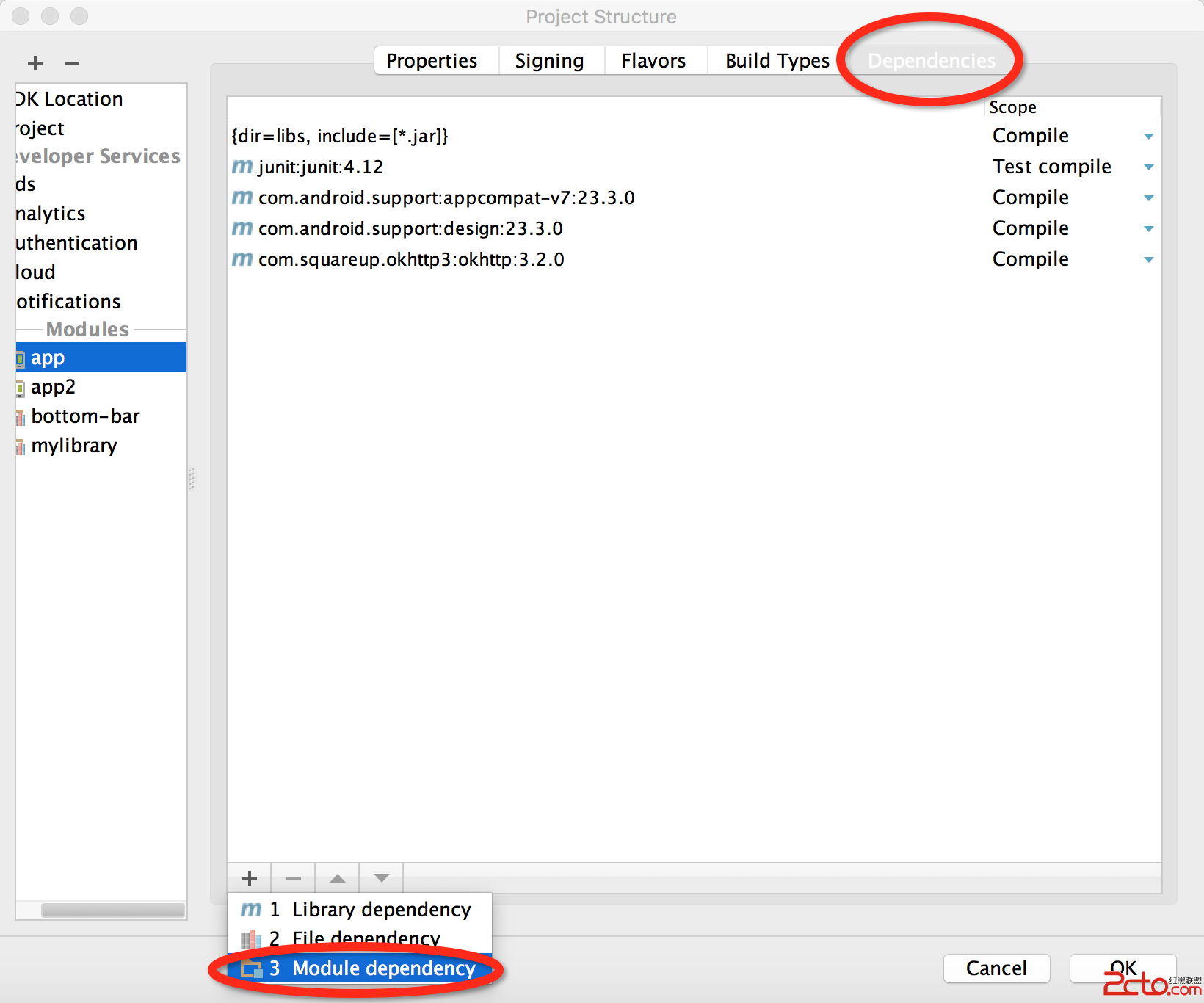Open the Build Types tab

click(x=777, y=60)
